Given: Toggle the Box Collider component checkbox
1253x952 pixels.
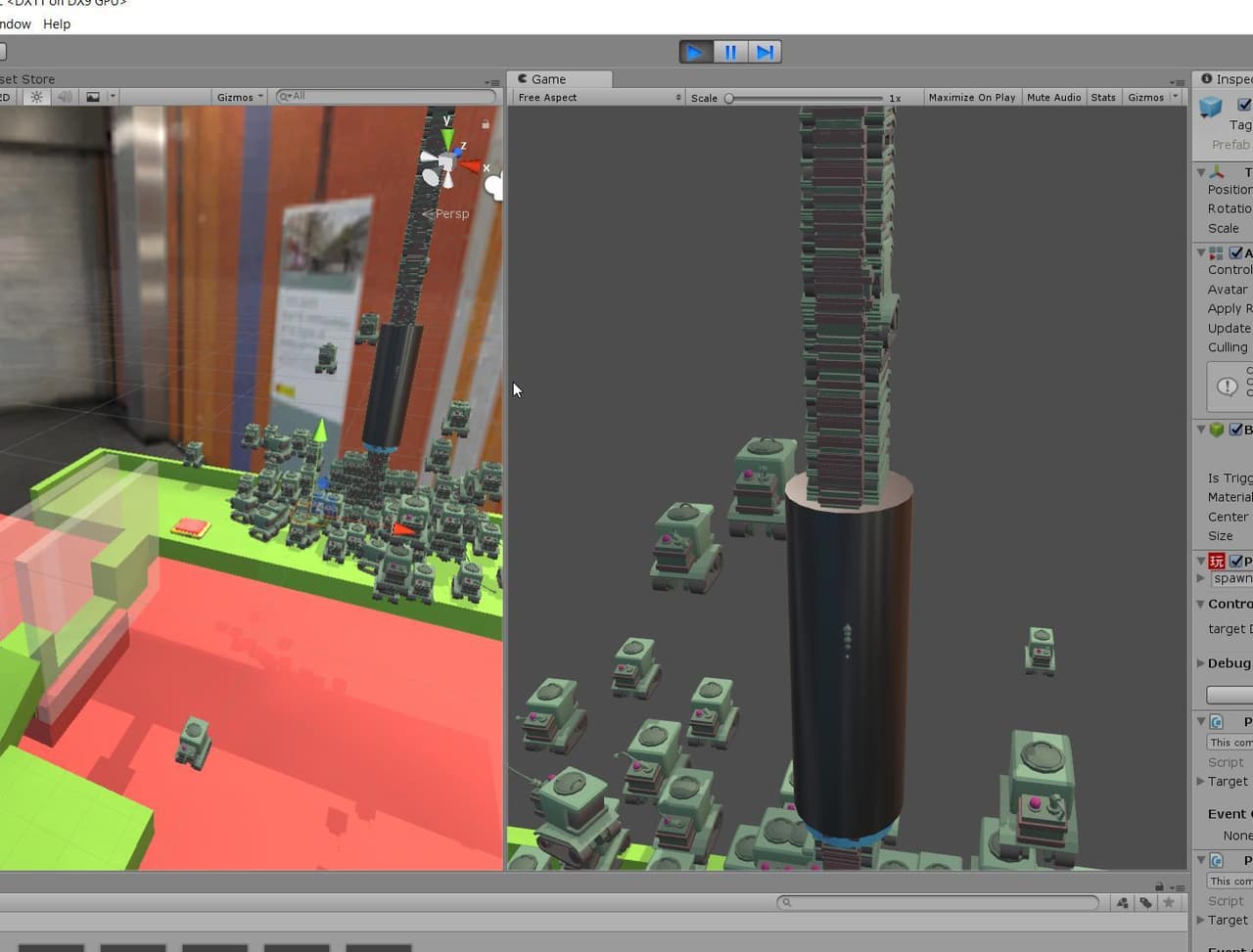Looking at the screenshot, I should coord(1236,430).
